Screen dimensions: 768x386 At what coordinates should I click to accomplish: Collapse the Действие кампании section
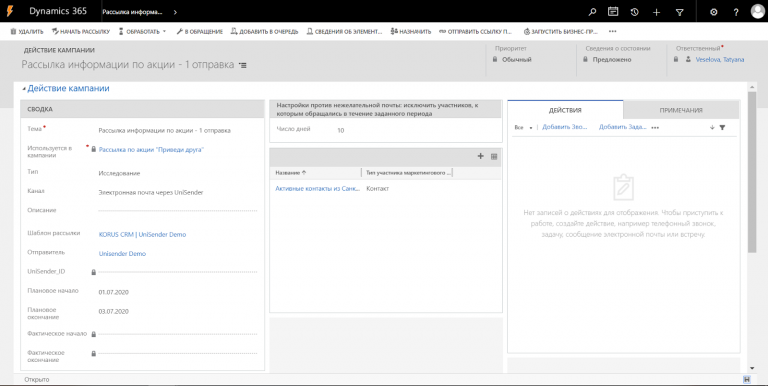[x=24, y=89]
